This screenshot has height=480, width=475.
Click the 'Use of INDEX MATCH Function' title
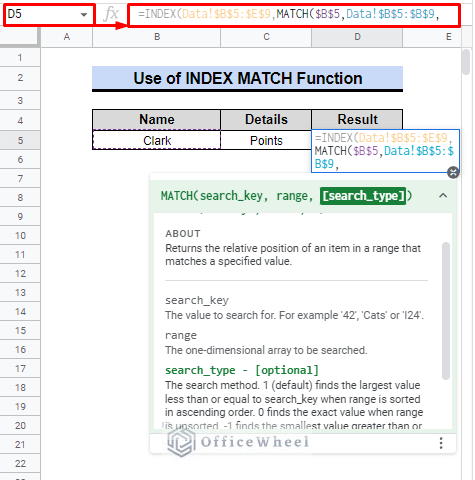pyautogui.click(x=247, y=79)
